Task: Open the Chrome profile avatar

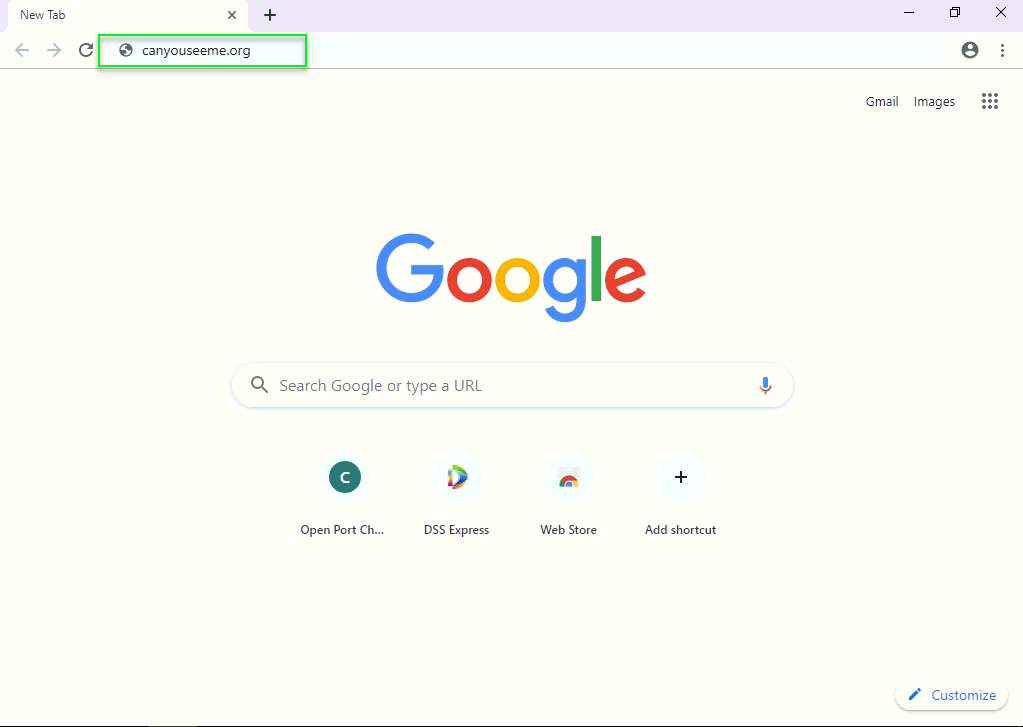Action: tap(970, 50)
